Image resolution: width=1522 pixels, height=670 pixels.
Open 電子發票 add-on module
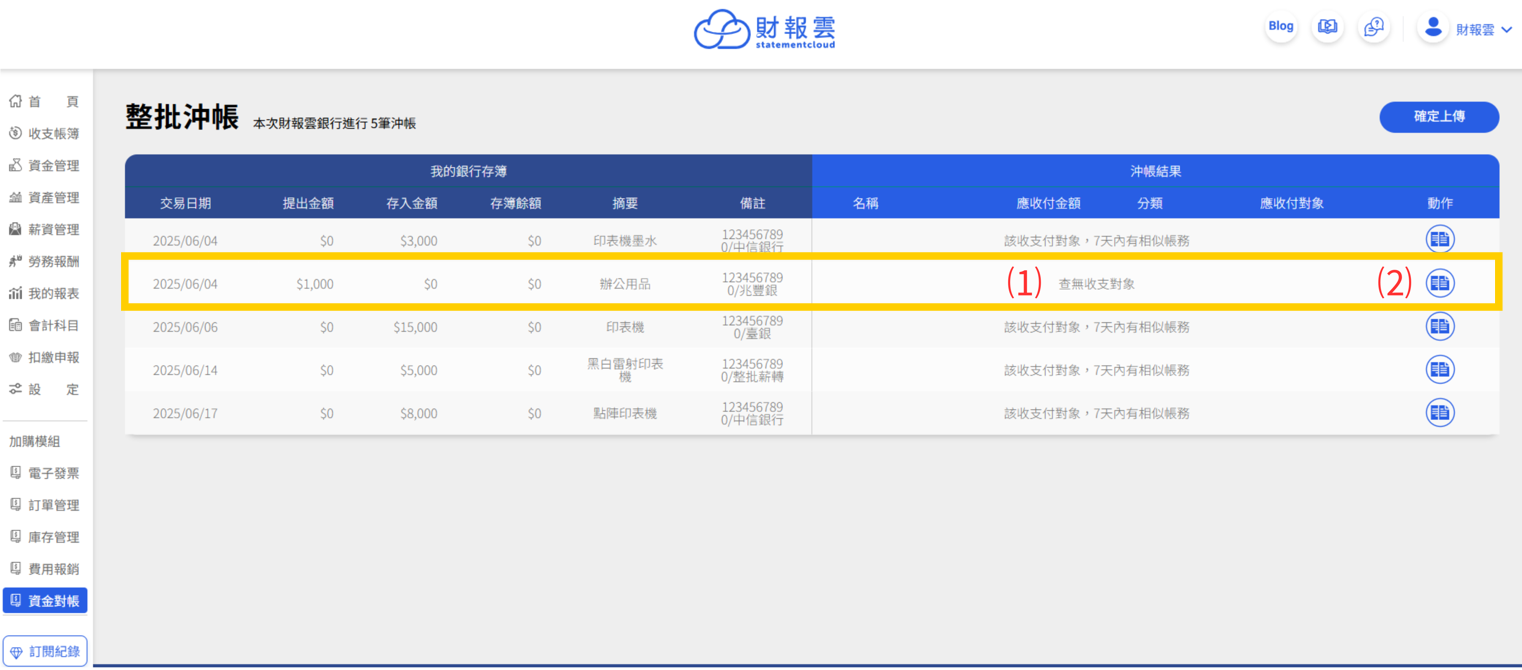pyautogui.click(x=44, y=473)
